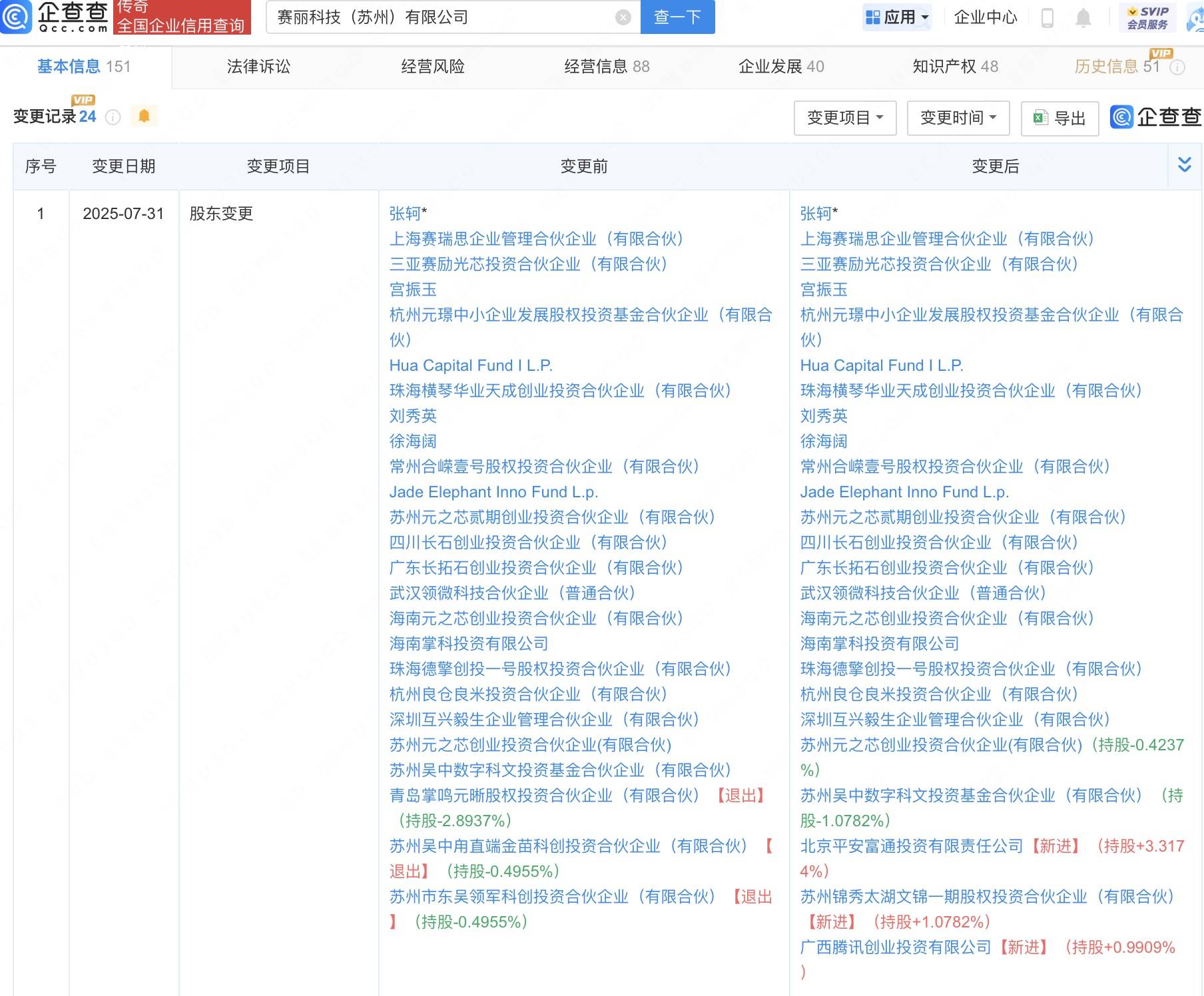Image resolution: width=1204 pixels, height=996 pixels.
Task: Open 苏州市东吴领军科创投资合伙企业 link
Action: coord(552,897)
